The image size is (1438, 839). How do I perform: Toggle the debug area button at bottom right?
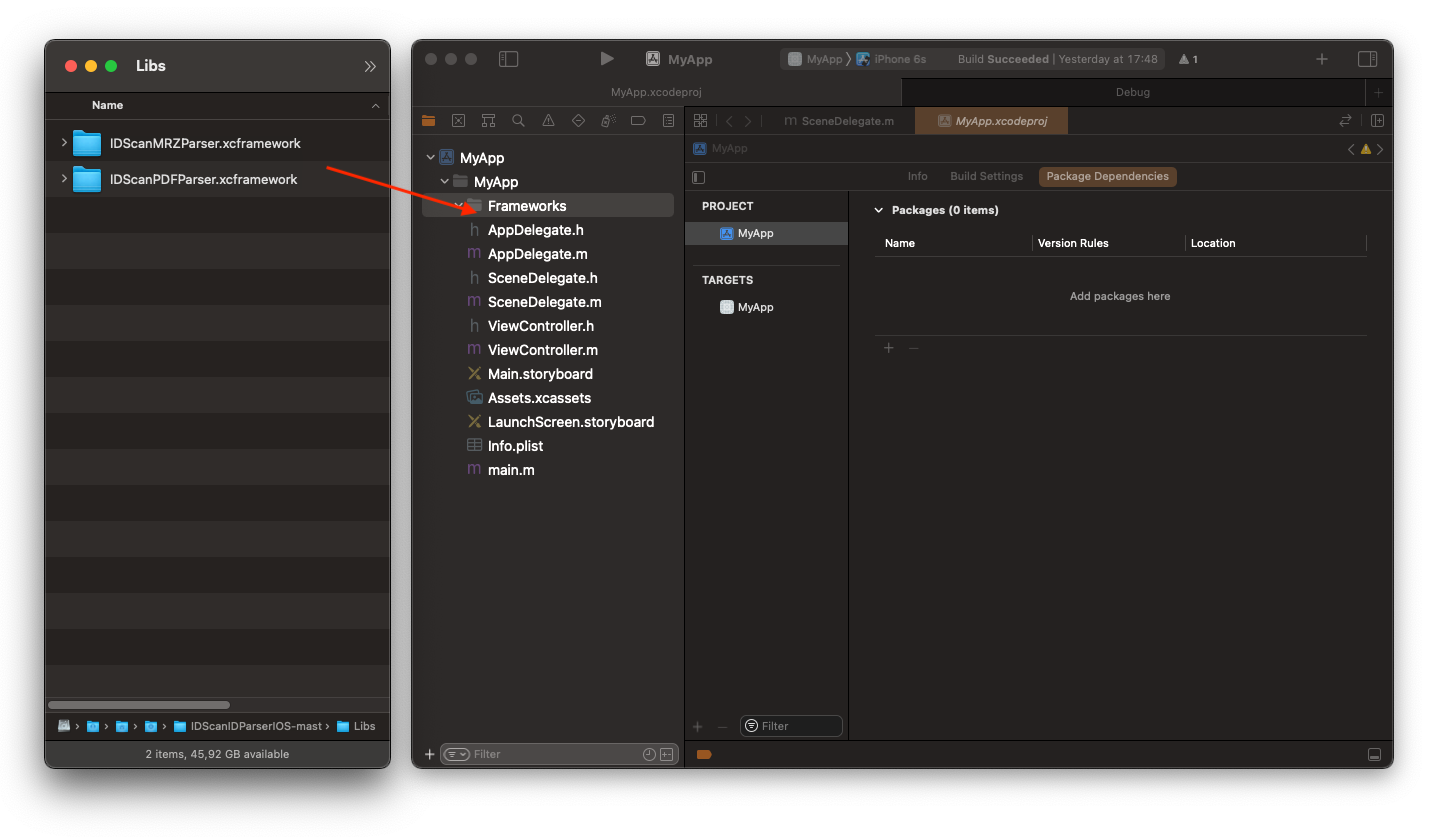click(1375, 754)
